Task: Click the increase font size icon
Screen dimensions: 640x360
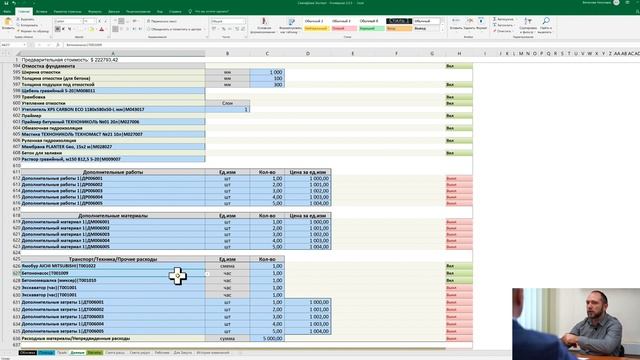Action: (x=100, y=21)
